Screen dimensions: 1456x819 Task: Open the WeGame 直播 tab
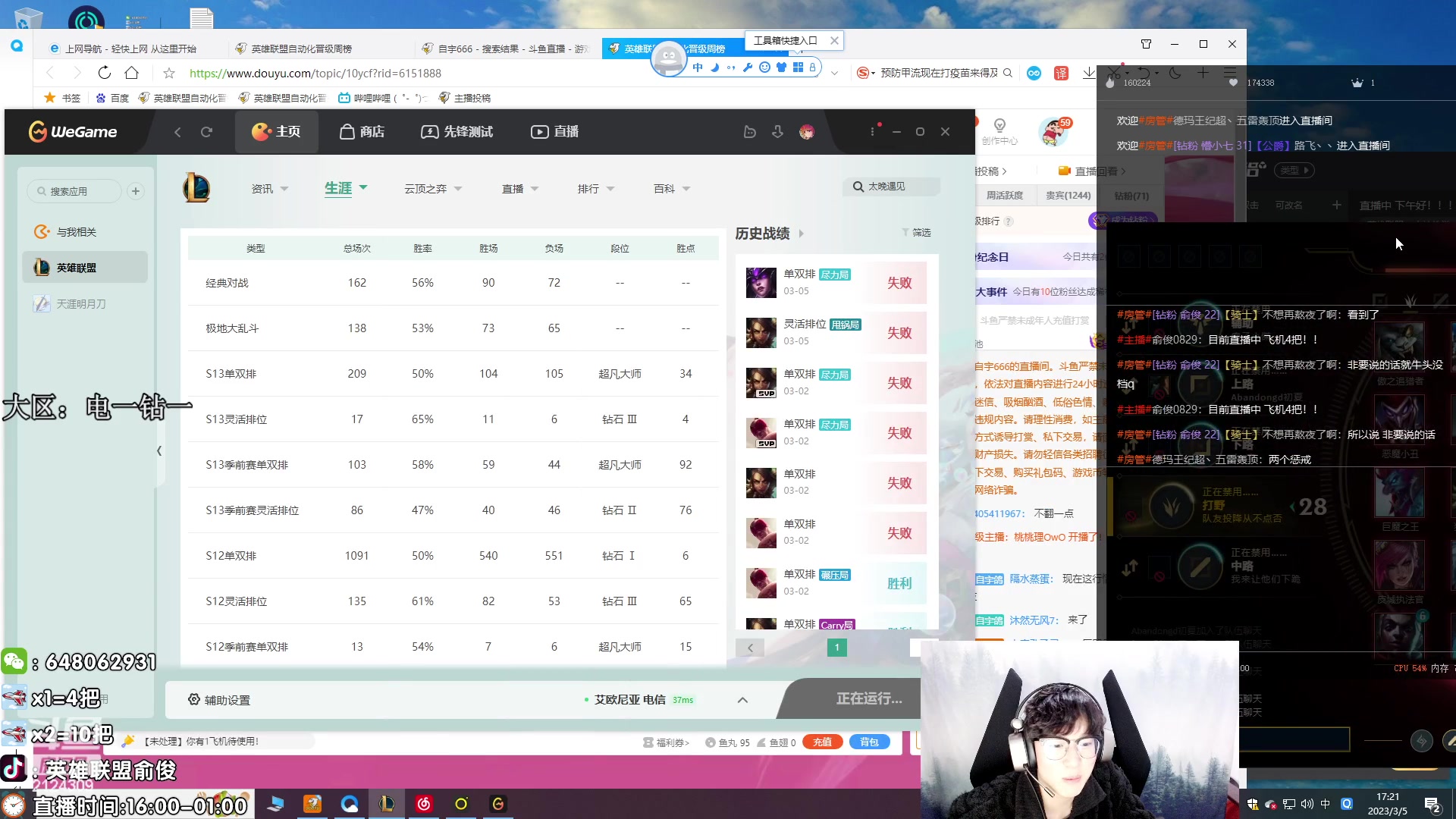click(554, 132)
